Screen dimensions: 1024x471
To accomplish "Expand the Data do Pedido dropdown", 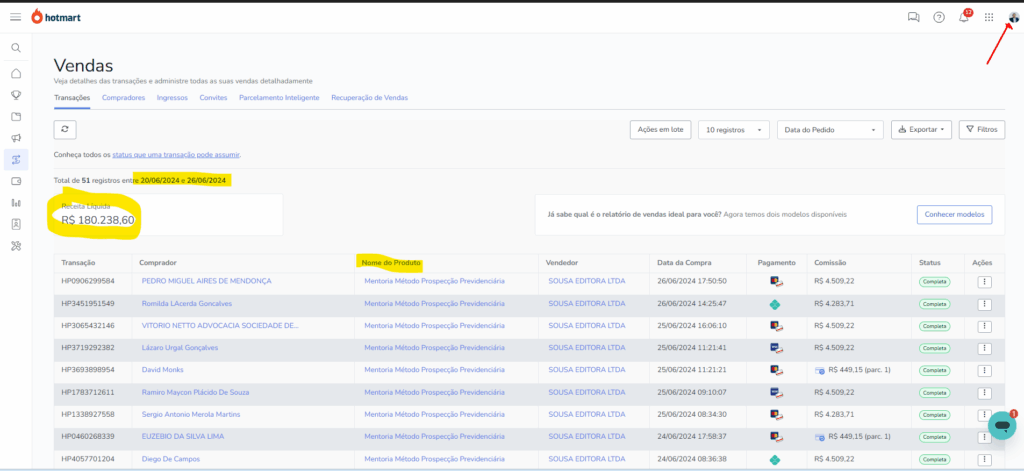I will [830, 130].
